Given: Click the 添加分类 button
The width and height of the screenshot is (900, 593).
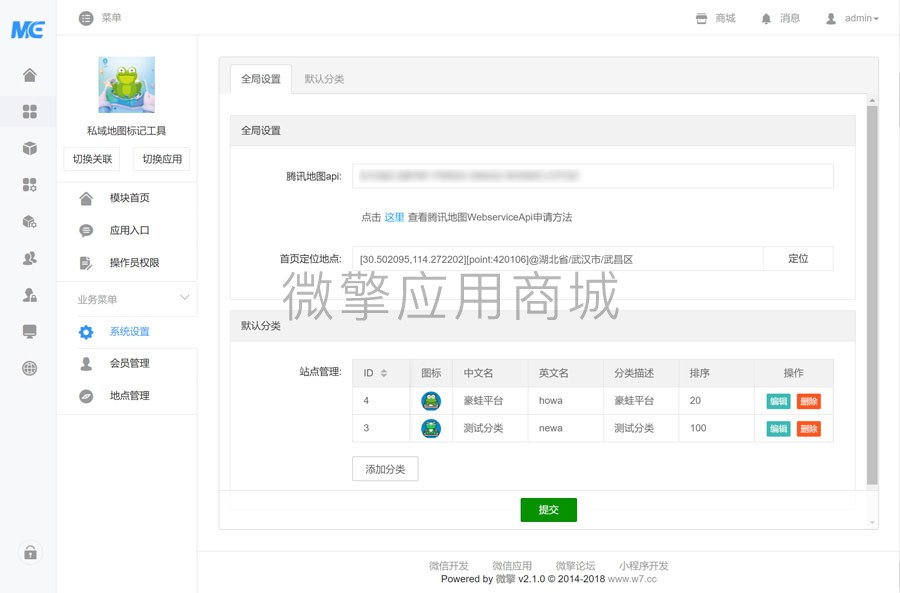Looking at the screenshot, I should [x=387, y=468].
